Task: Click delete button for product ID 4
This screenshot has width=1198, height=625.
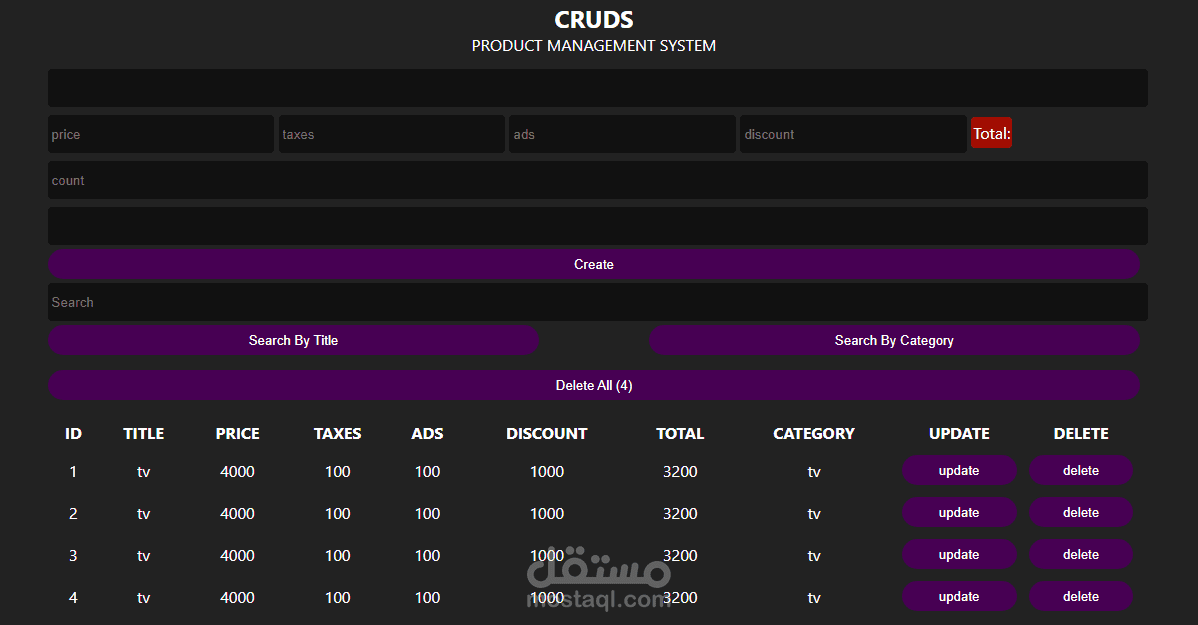Action: pyautogui.click(x=1080, y=596)
